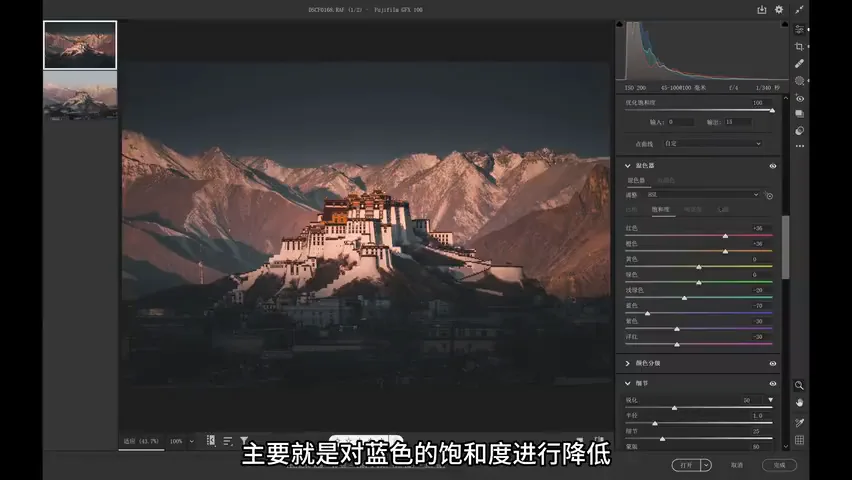Click the 红色 saturation slider handle
This screenshot has height=480, width=852.
(x=725, y=236)
